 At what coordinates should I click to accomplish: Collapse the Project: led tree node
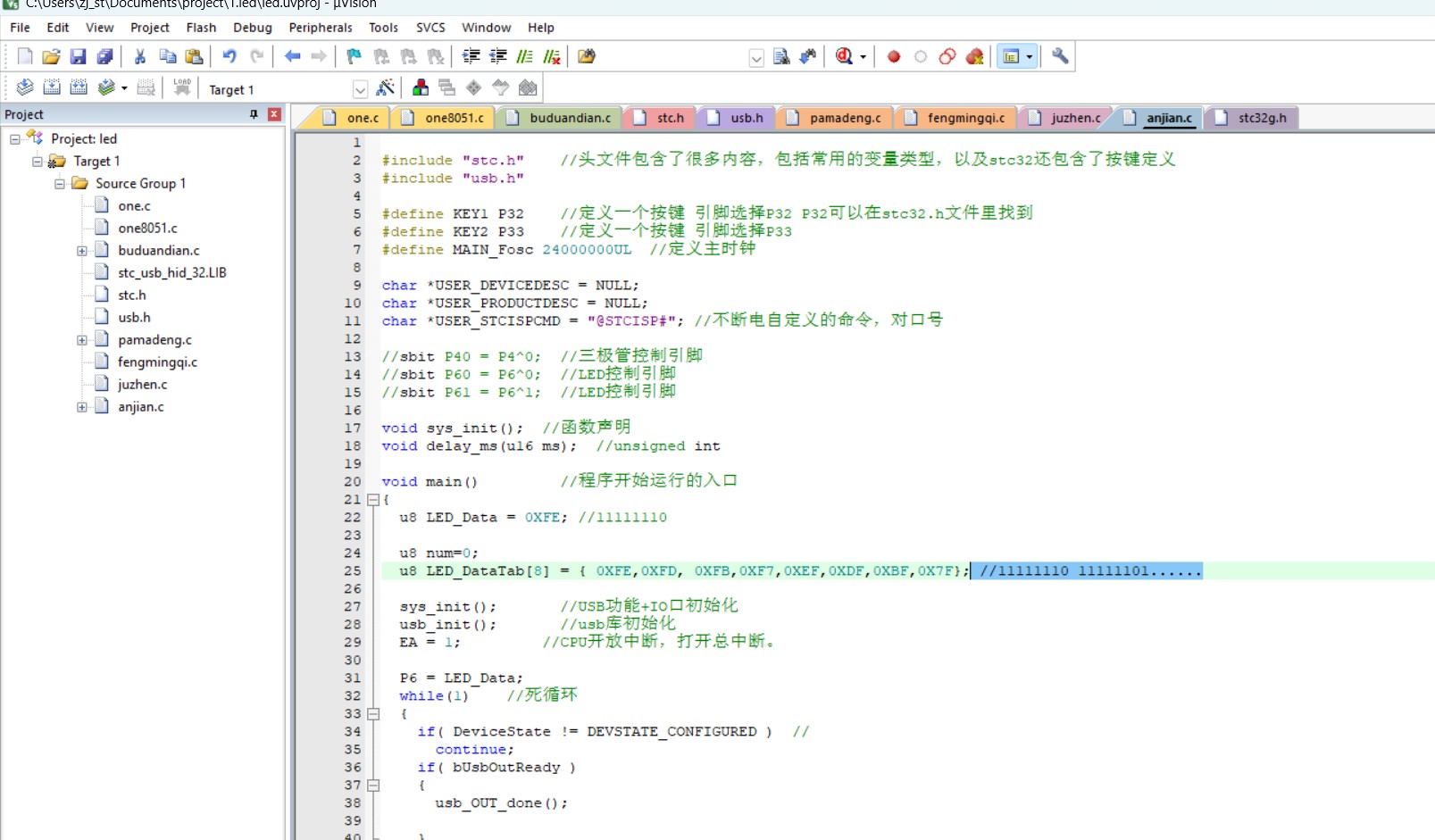click(15, 139)
